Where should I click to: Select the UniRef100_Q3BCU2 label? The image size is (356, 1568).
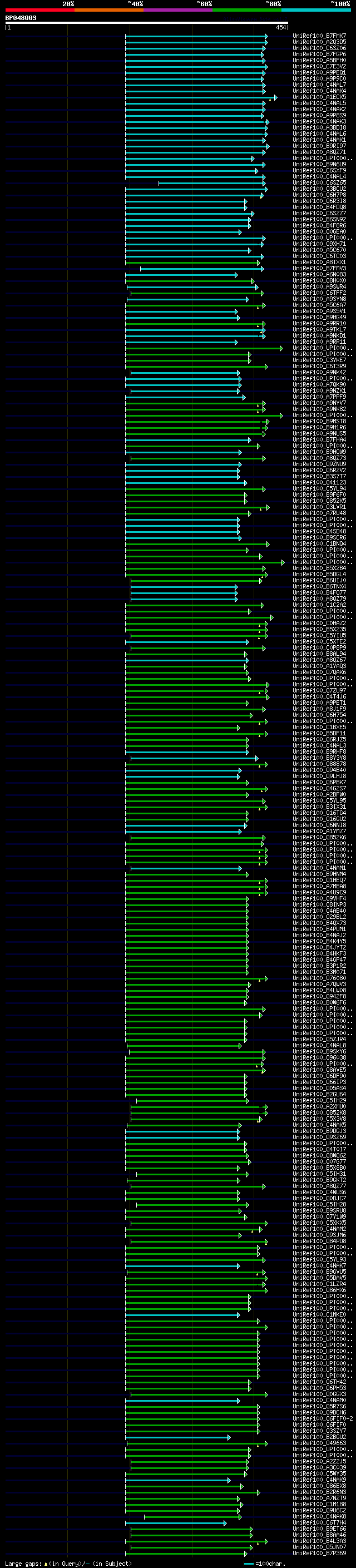click(319, 189)
